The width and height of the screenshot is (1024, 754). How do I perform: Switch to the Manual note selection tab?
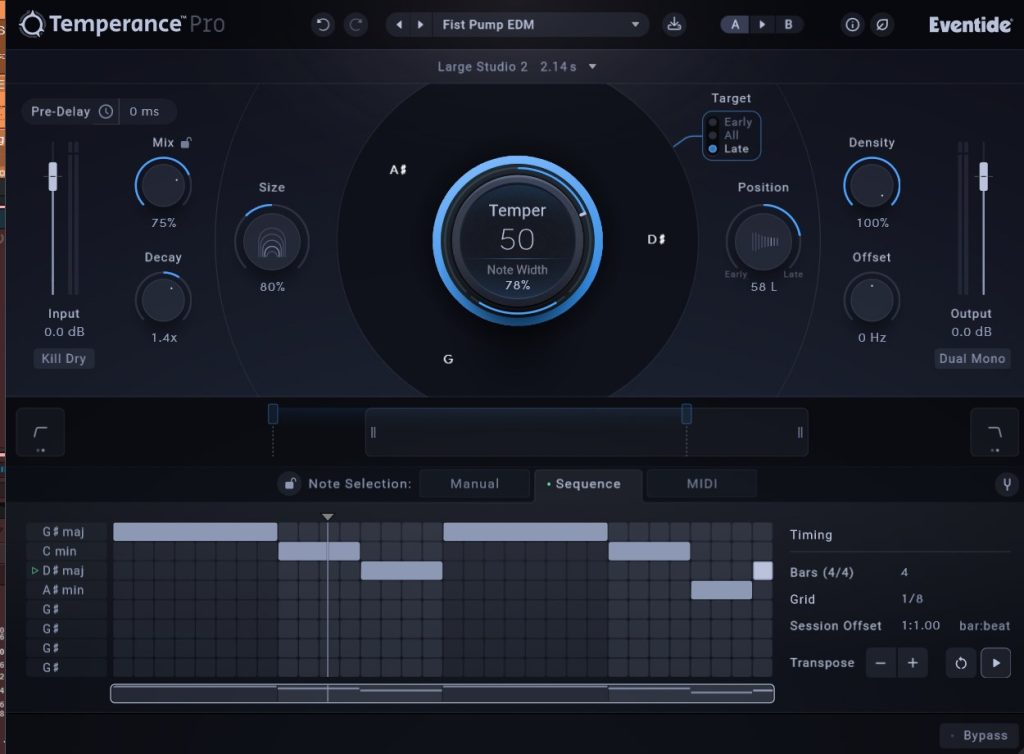click(474, 484)
